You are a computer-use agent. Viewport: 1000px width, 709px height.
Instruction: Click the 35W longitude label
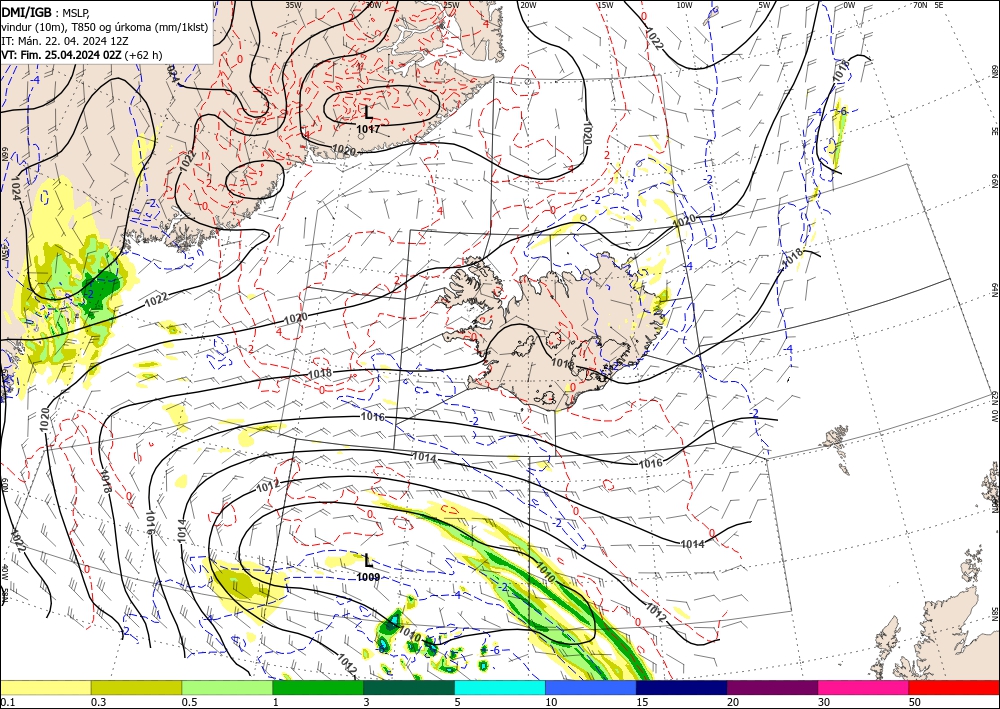(x=293, y=5)
